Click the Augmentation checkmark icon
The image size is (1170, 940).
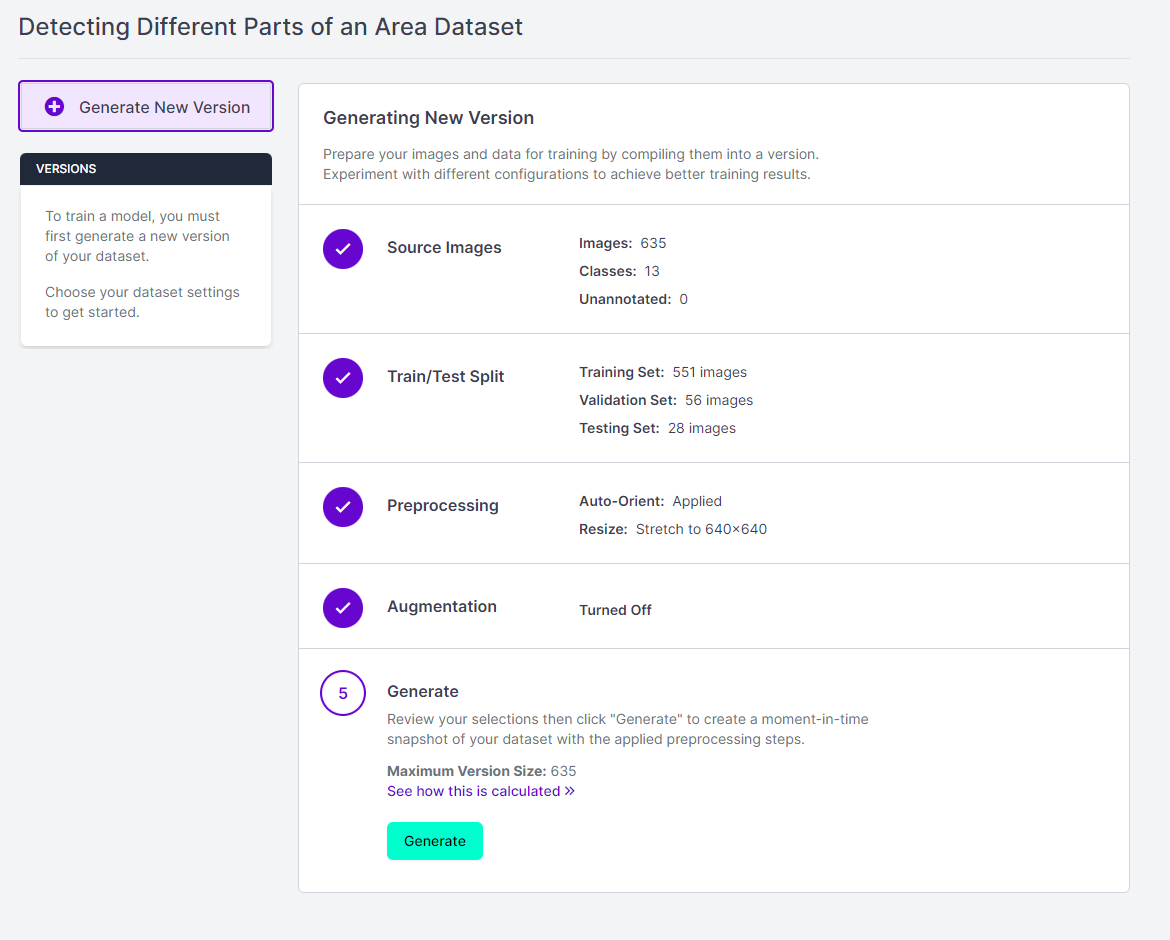(343, 607)
